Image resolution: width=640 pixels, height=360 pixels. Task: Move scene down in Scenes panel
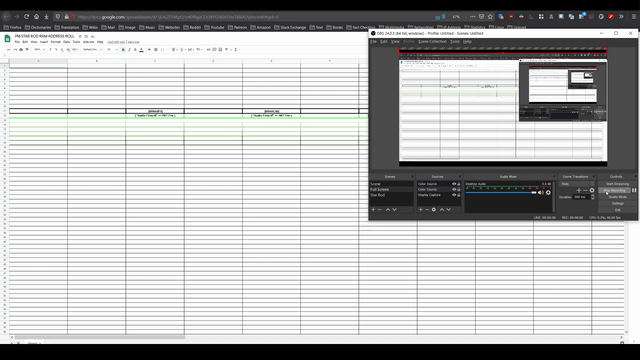(394, 209)
